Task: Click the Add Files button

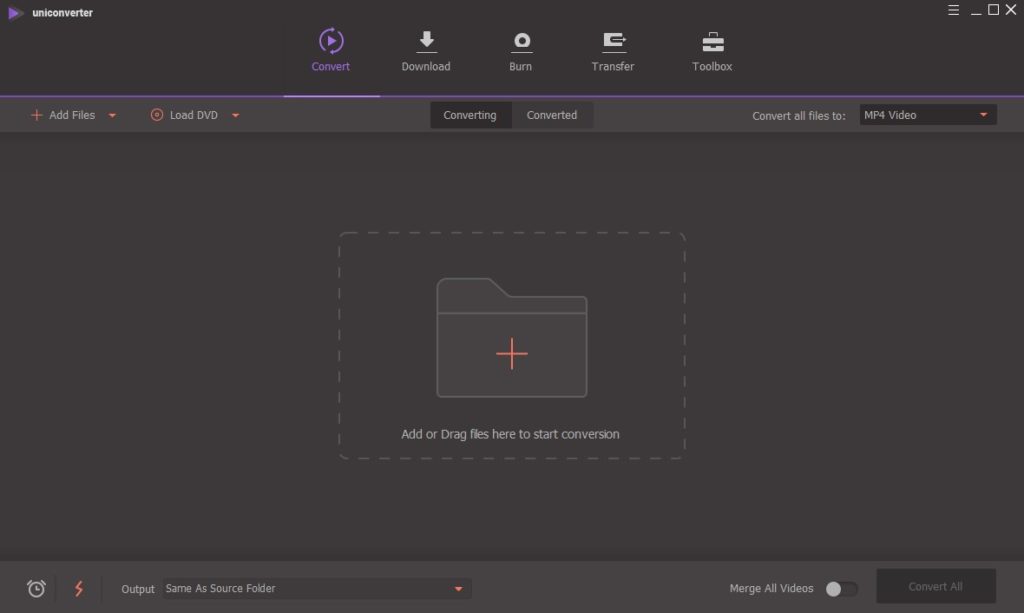Action: tap(63, 115)
